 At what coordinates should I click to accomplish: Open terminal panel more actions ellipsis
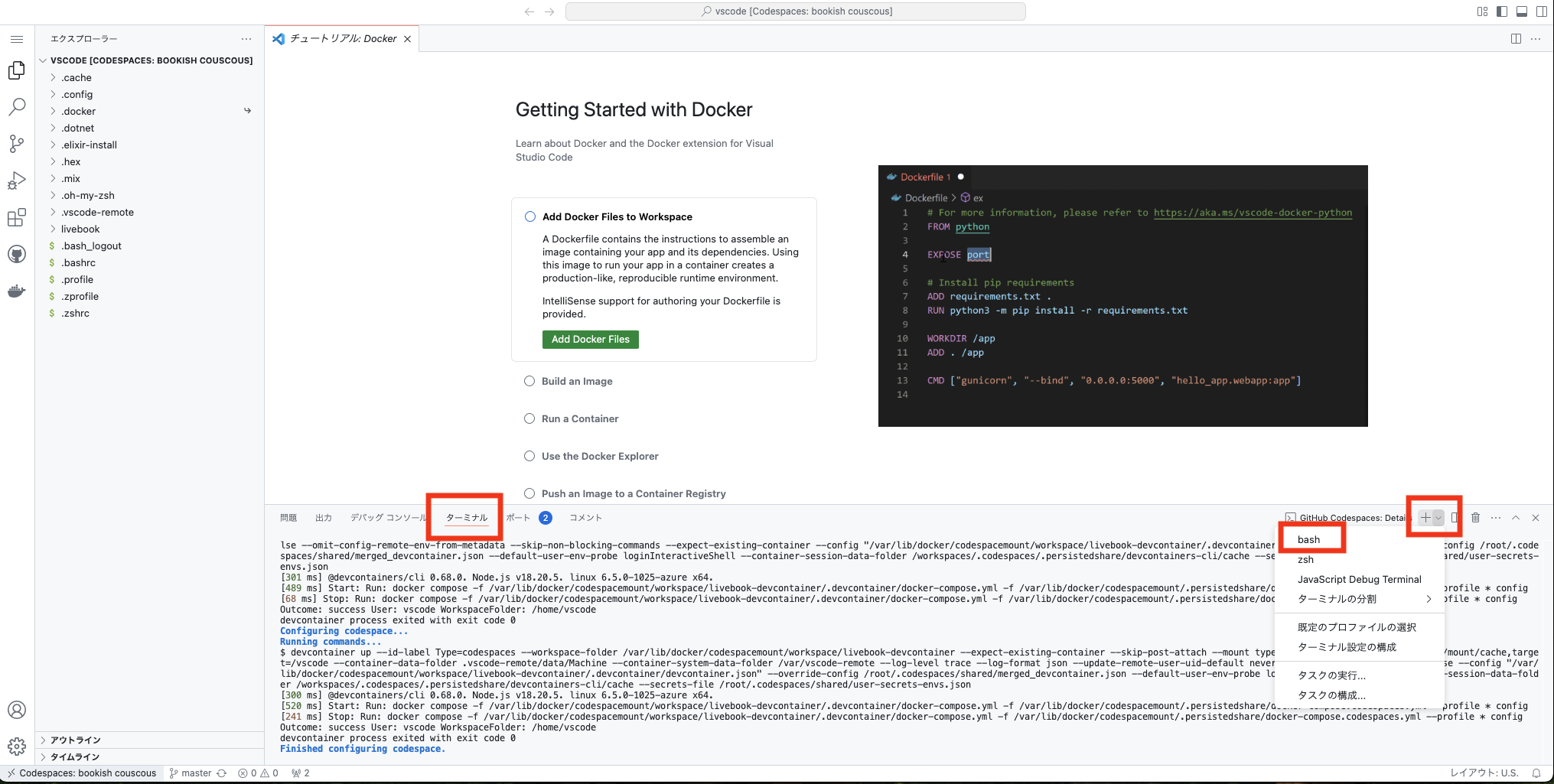pos(1496,518)
